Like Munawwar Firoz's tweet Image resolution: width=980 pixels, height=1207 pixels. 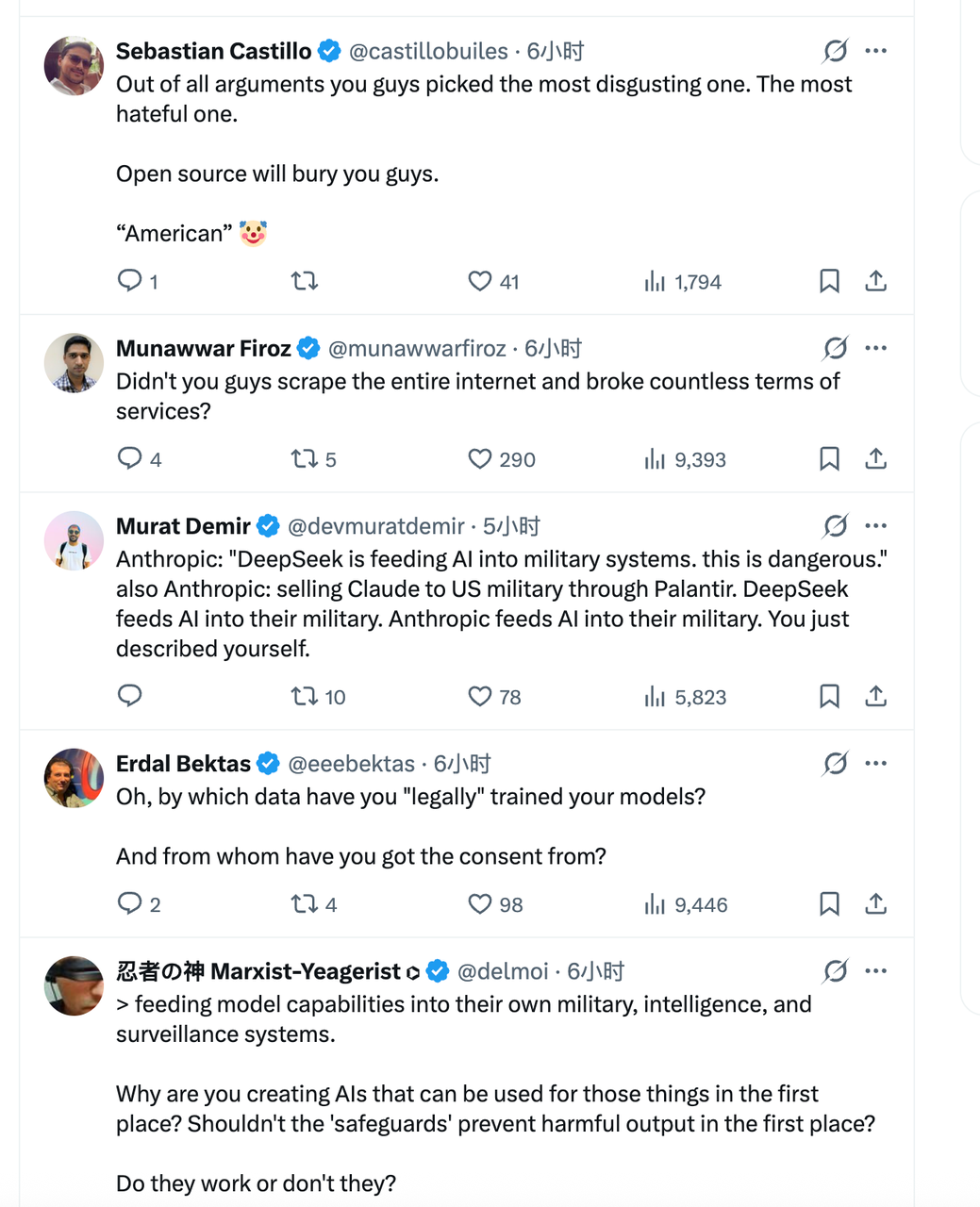pyautogui.click(x=480, y=459)
